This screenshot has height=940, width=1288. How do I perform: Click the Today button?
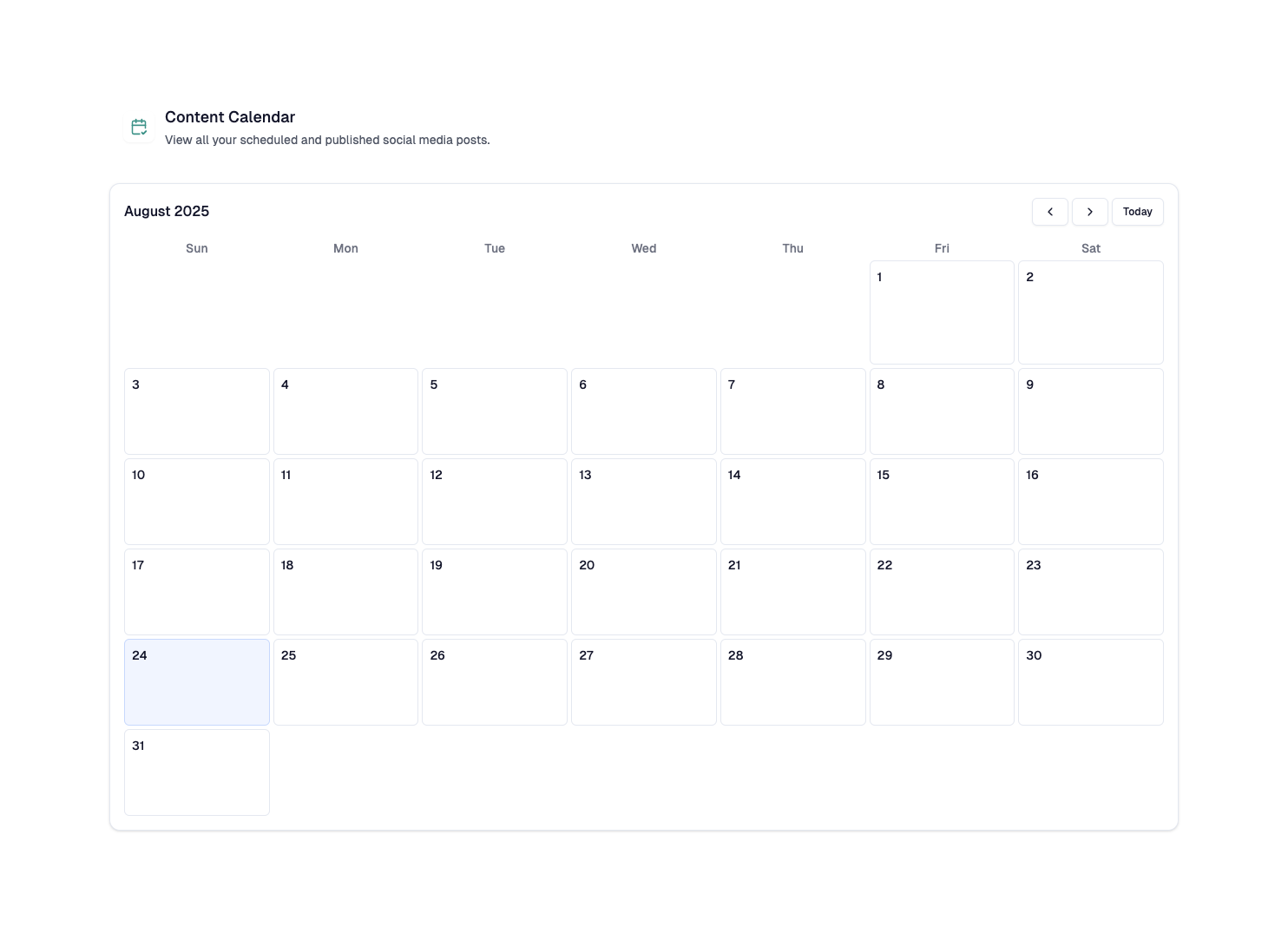[1138, 212]
